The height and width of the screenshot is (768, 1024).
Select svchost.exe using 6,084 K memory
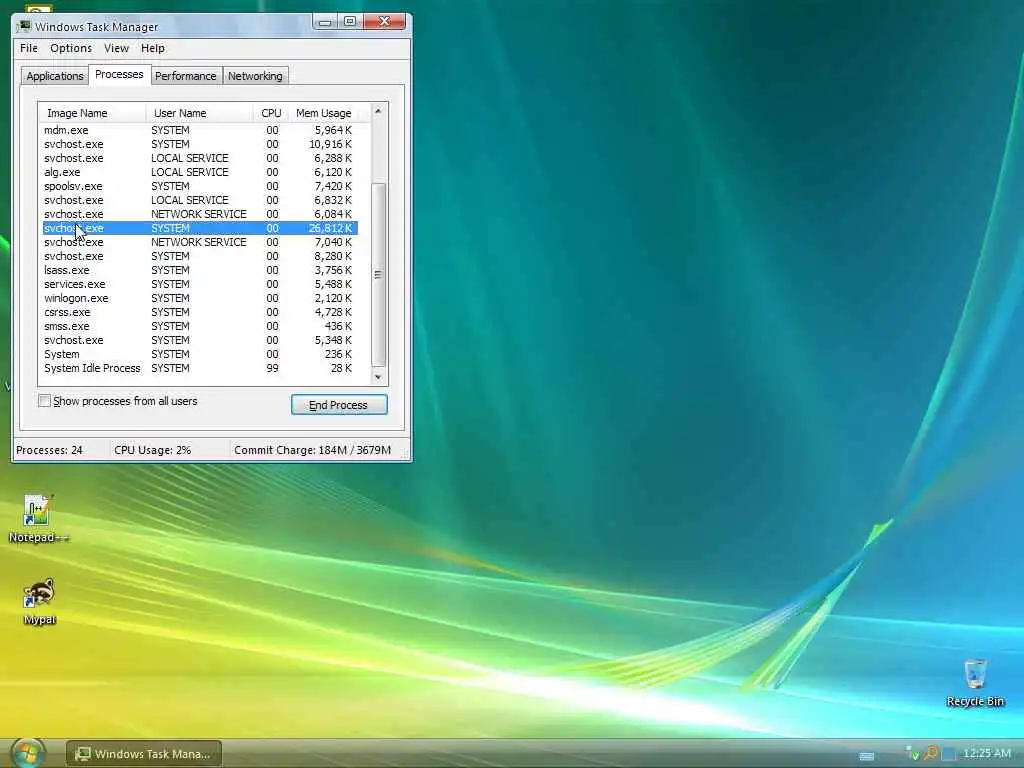(x=200, y=214)
